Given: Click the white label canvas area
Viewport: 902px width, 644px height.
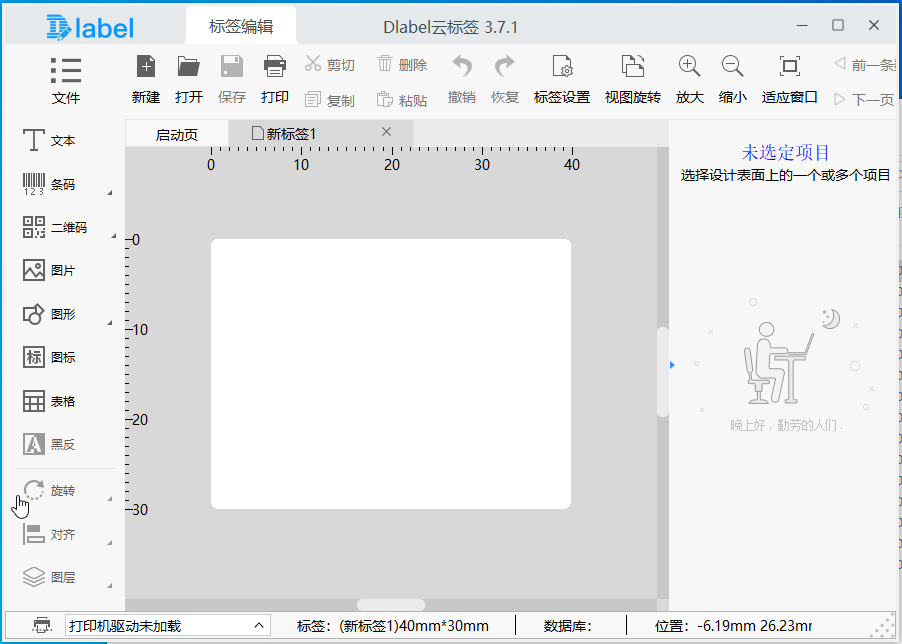Looking at the screenshot, I should (391, 374).
